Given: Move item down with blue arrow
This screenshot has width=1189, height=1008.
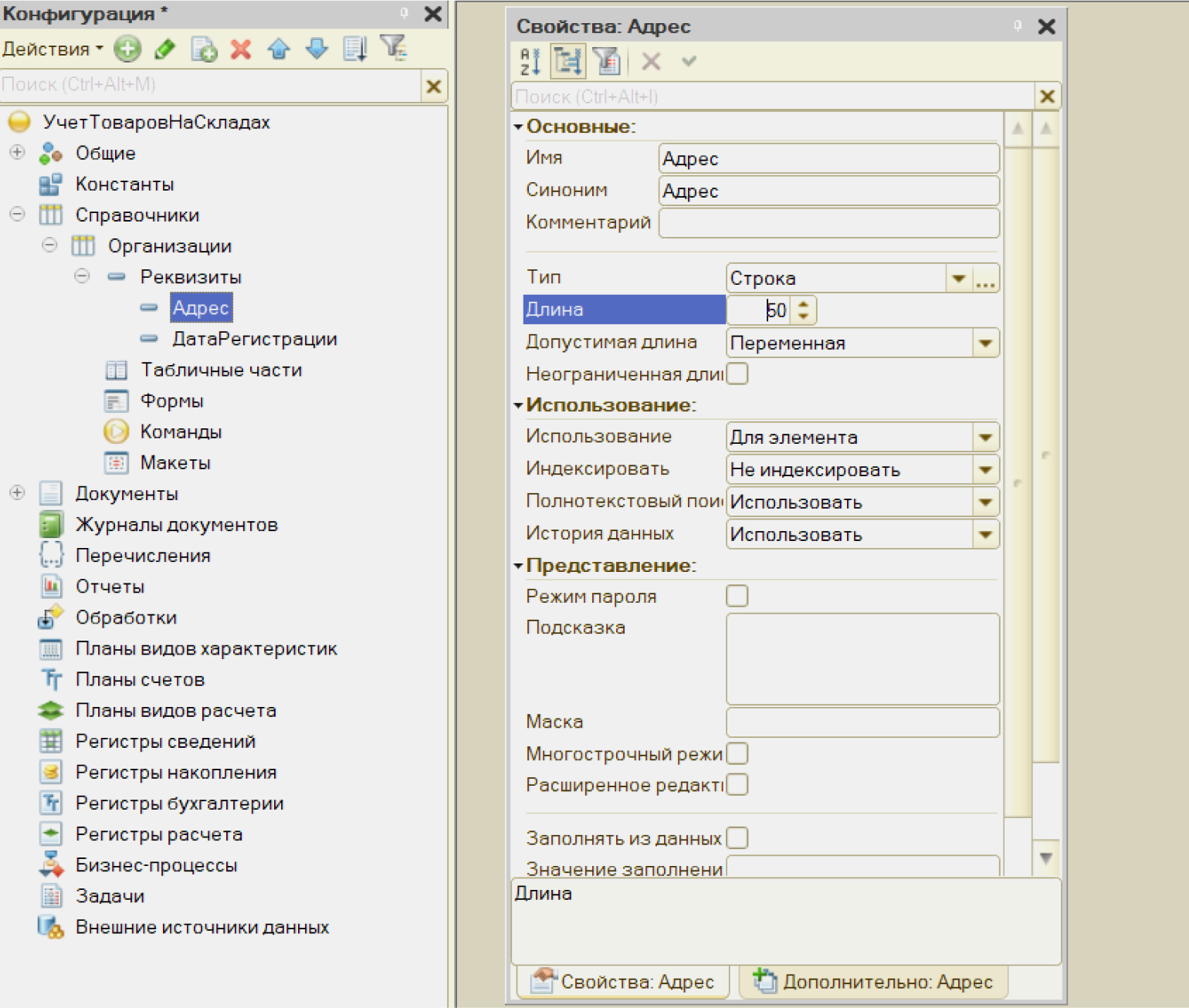Looking at the screenshot, I should (317, 49).
